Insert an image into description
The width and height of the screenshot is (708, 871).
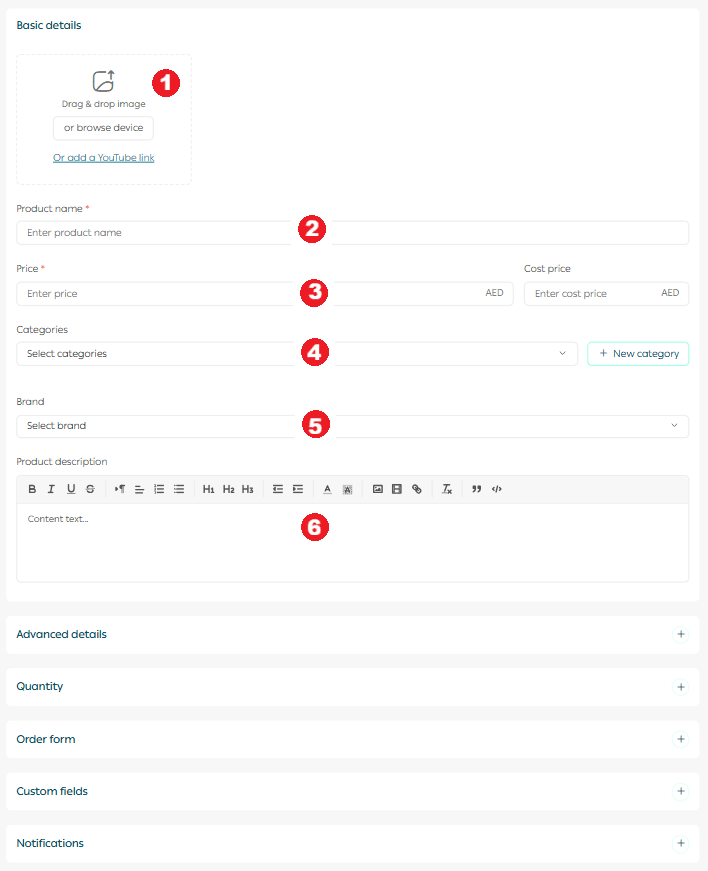point(378,489)
